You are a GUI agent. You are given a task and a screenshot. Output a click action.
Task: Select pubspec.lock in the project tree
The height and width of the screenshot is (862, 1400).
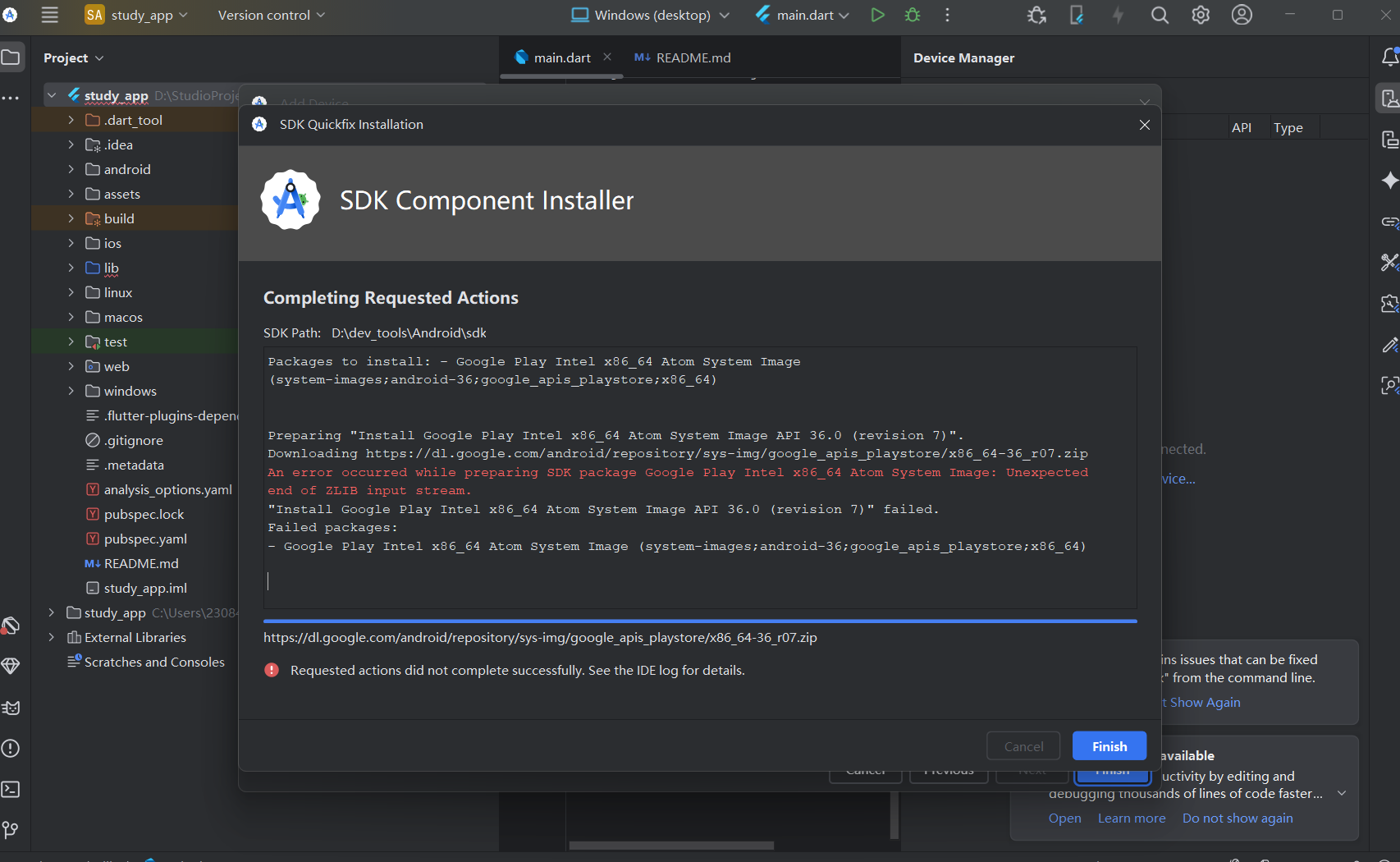tap(144, 514)
